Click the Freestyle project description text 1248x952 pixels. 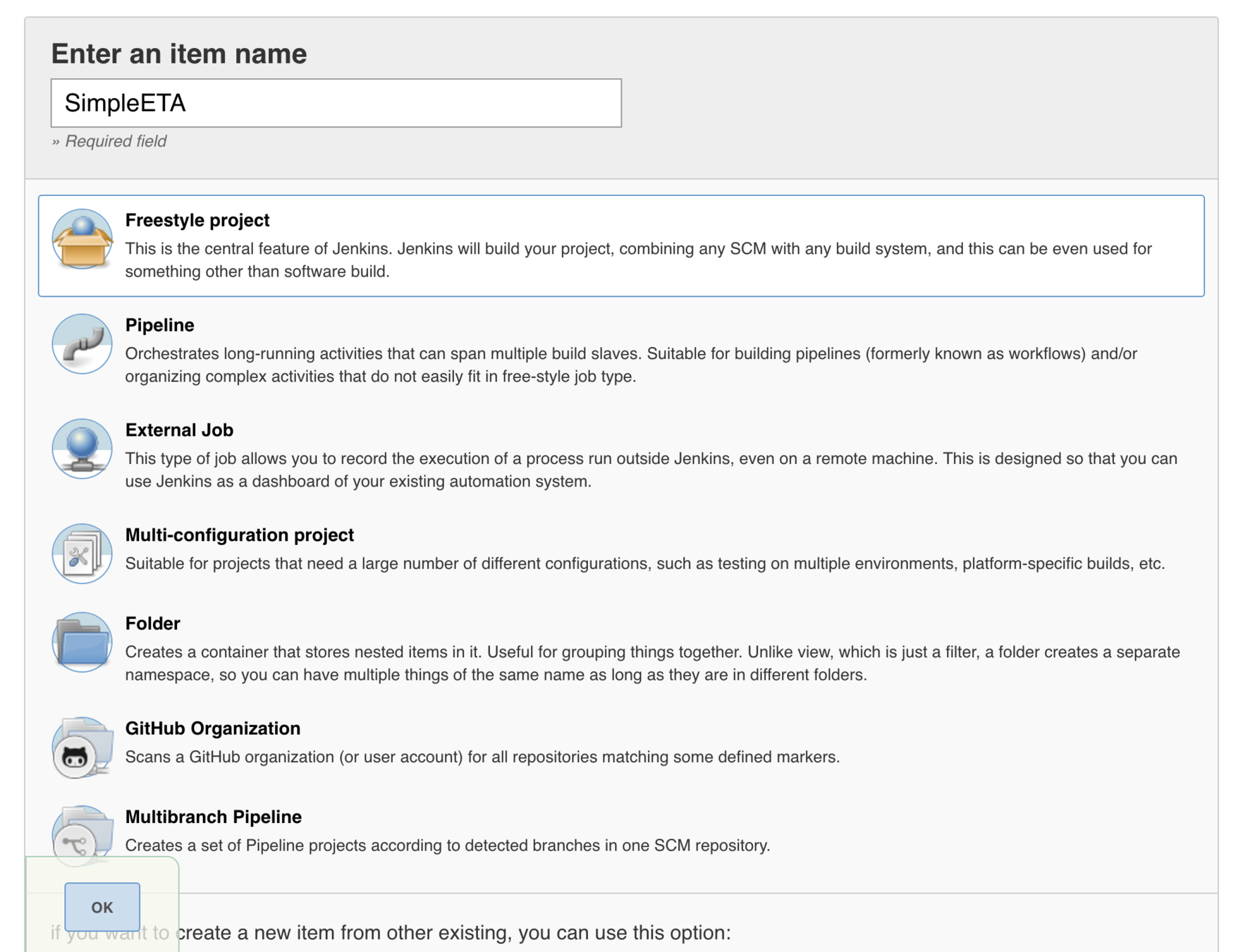pos(638,260)
